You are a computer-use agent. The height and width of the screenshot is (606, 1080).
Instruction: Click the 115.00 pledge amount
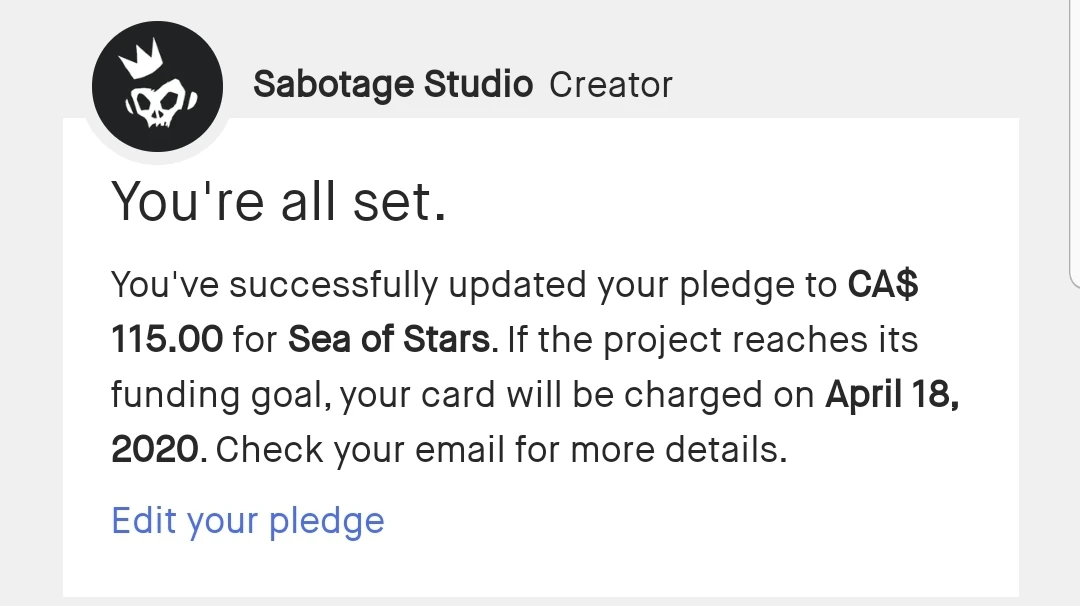click(x=167, y=340)
